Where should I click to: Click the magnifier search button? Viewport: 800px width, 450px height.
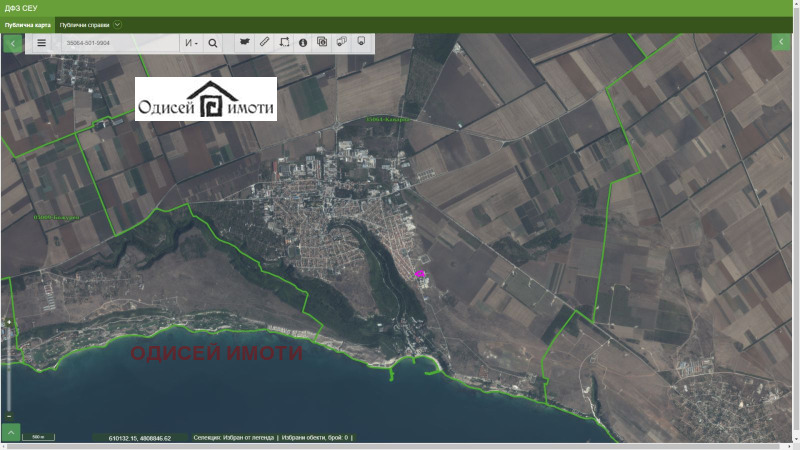pyautogui.click(x=213, y=43)
